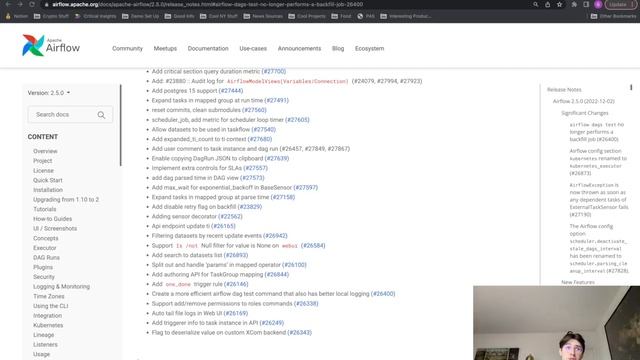Open the Cool Projects bookmark folder
The height and width of the screenshot is (360, 640).
(307, 16)
